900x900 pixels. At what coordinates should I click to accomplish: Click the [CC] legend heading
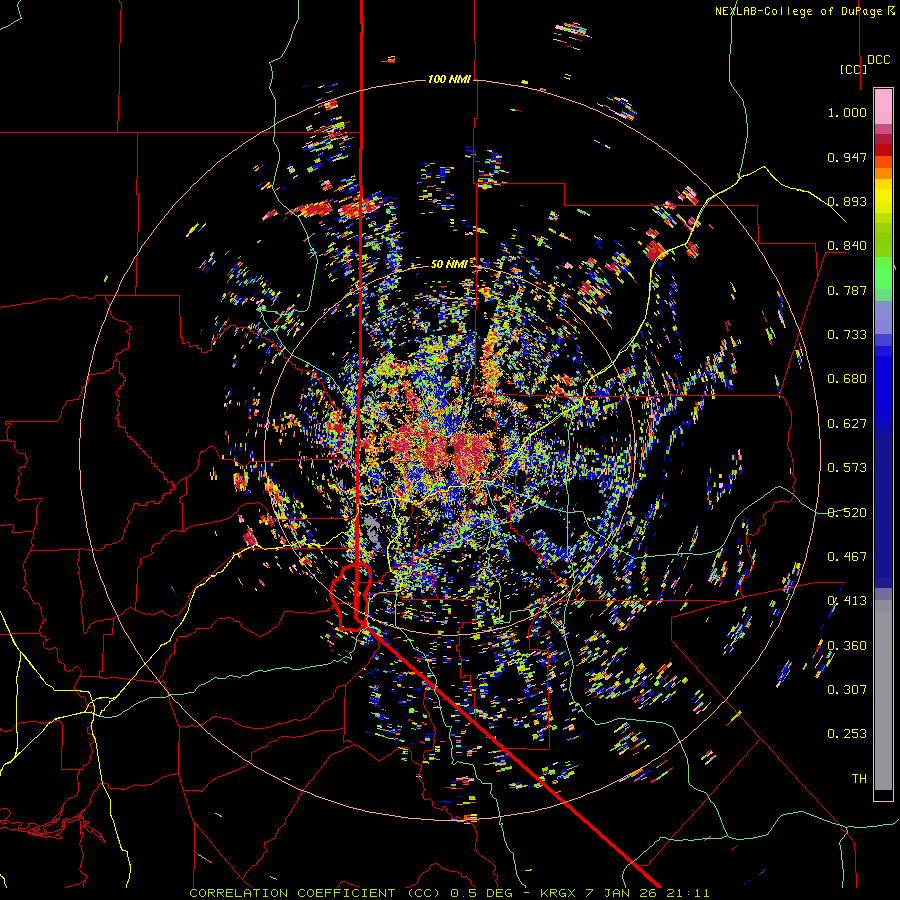[x=853, y=69]
